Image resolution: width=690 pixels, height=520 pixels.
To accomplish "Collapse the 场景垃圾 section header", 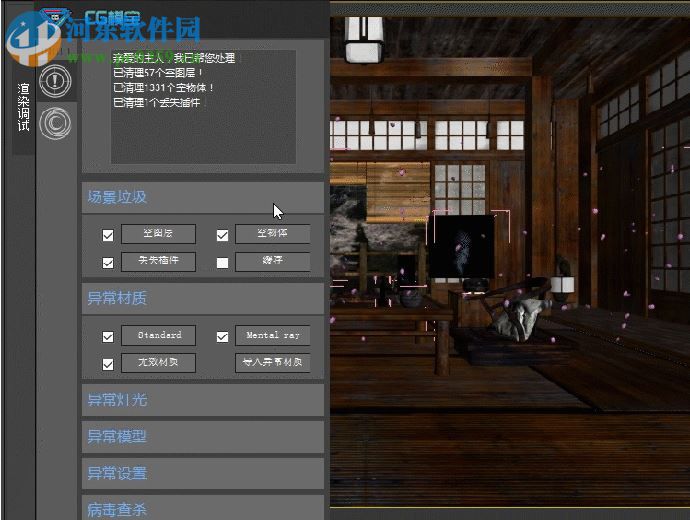I will pos(203,198).
